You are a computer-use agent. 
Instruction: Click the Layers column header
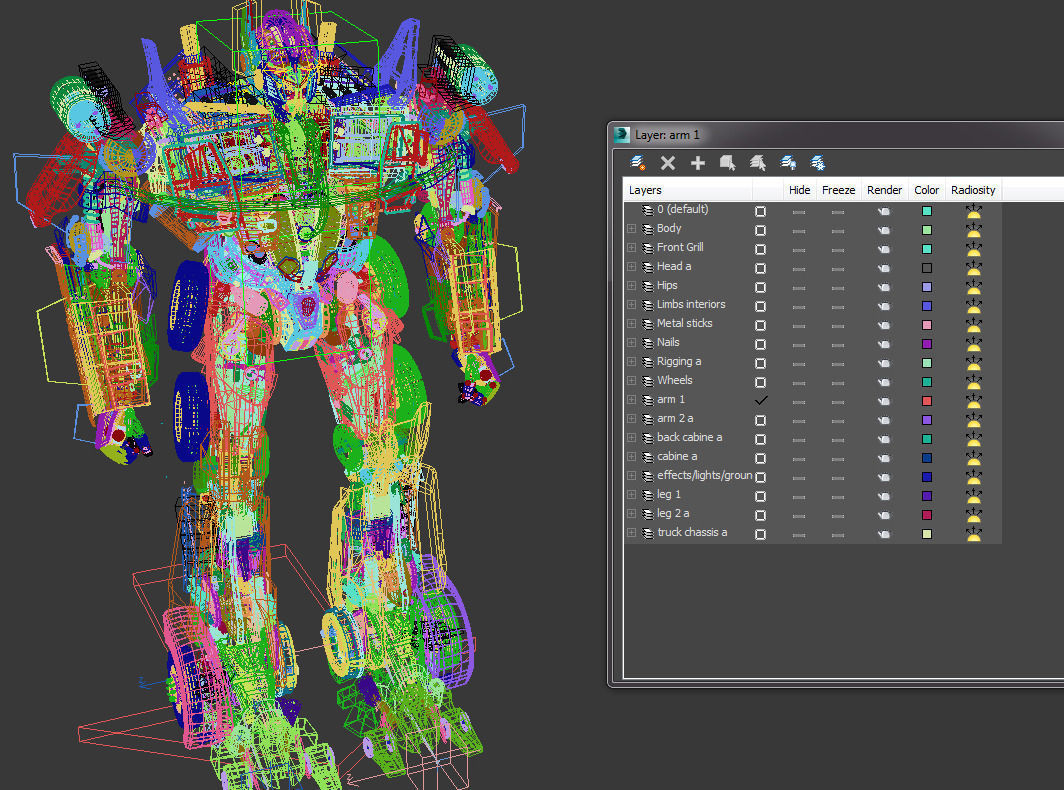(x=687, y=190)
